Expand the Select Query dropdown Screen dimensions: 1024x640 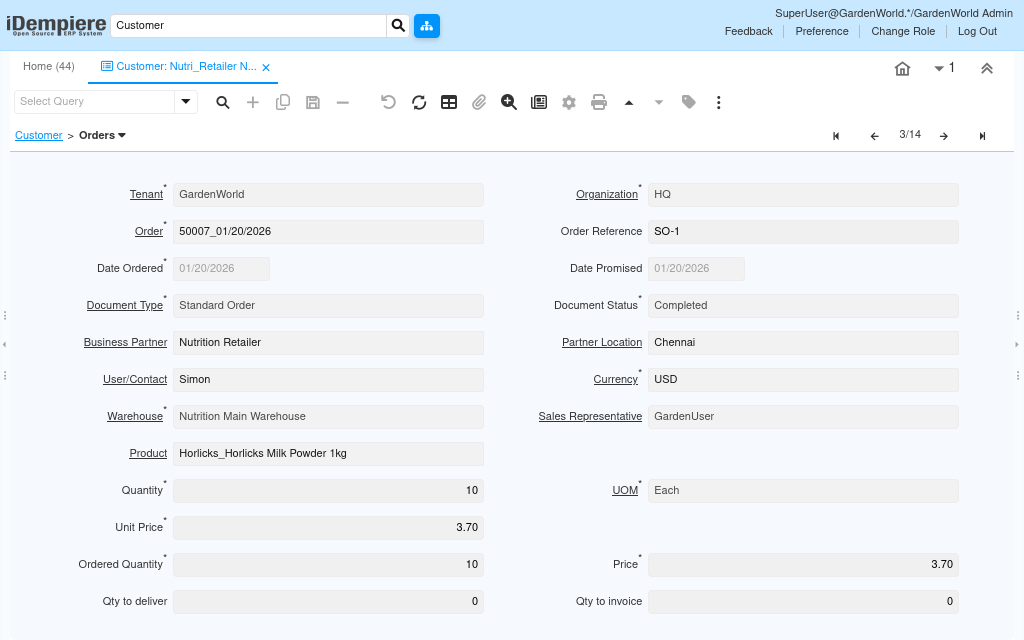point(186,102)
